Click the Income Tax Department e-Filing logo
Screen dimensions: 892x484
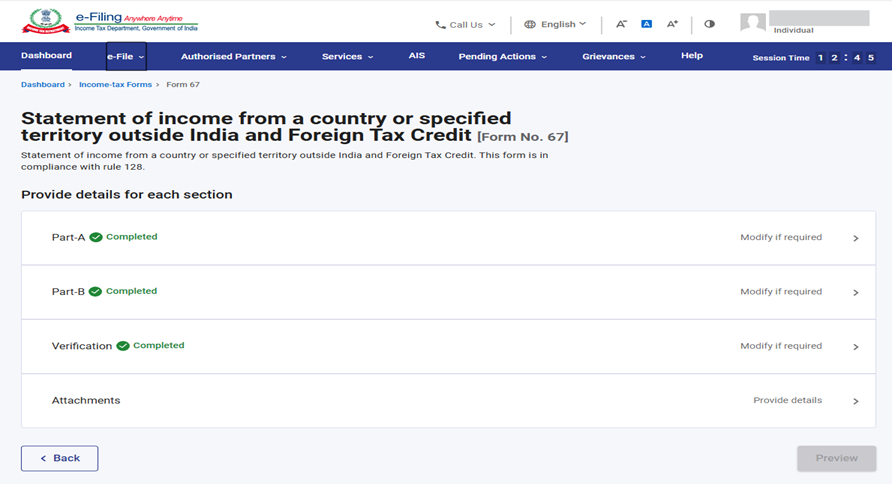(x=110, y=22)
